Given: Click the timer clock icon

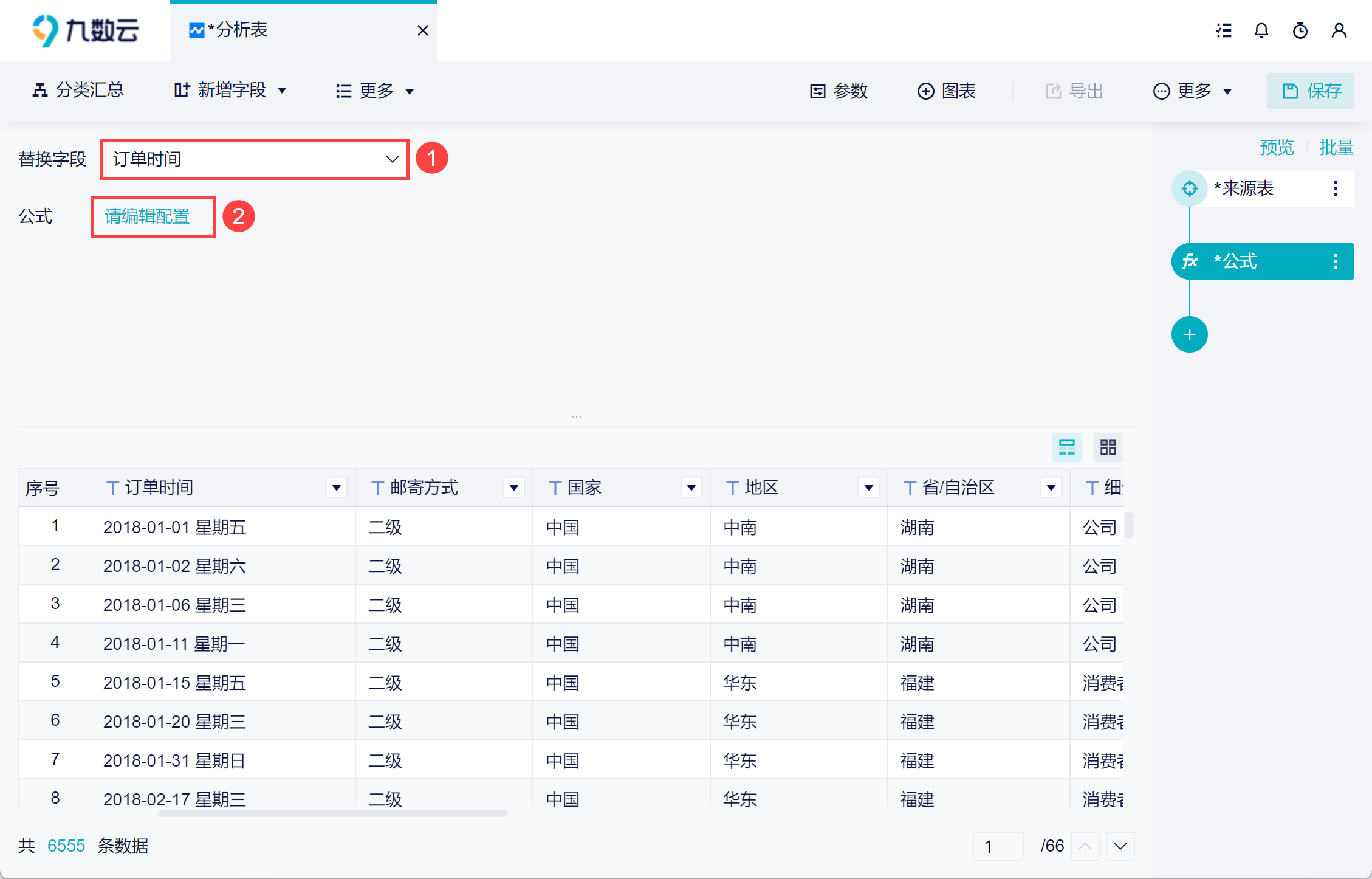Looking at the screenshot, I should point(1300,30).
